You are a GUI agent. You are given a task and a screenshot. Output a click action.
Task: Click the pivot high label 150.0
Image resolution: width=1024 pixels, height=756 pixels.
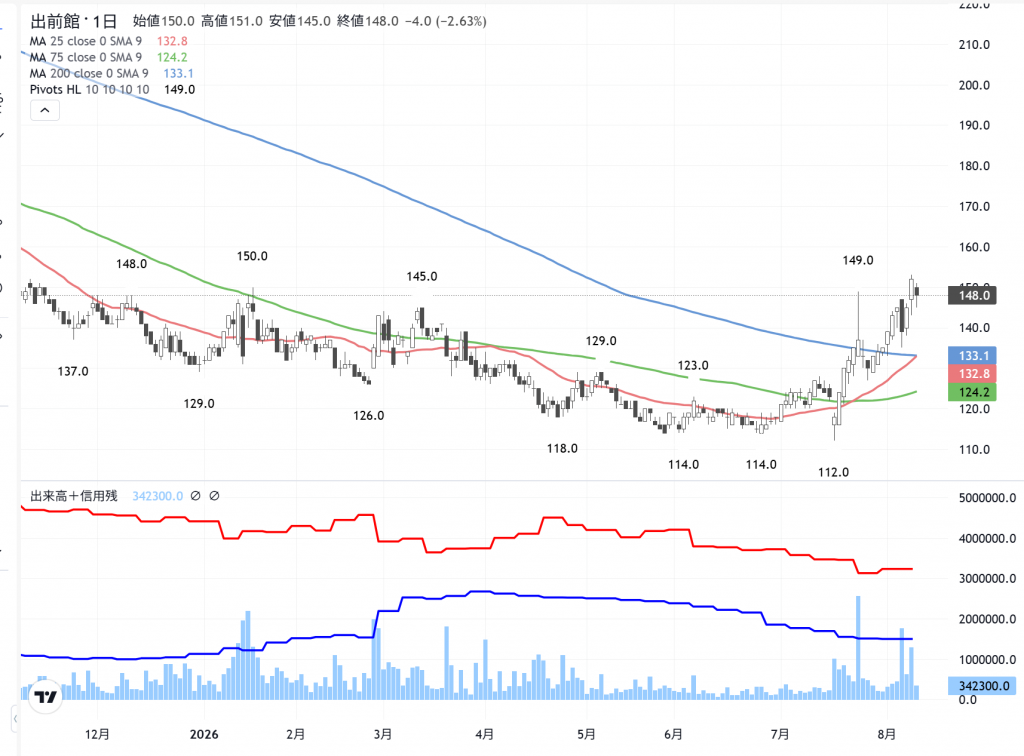[252, 257]
